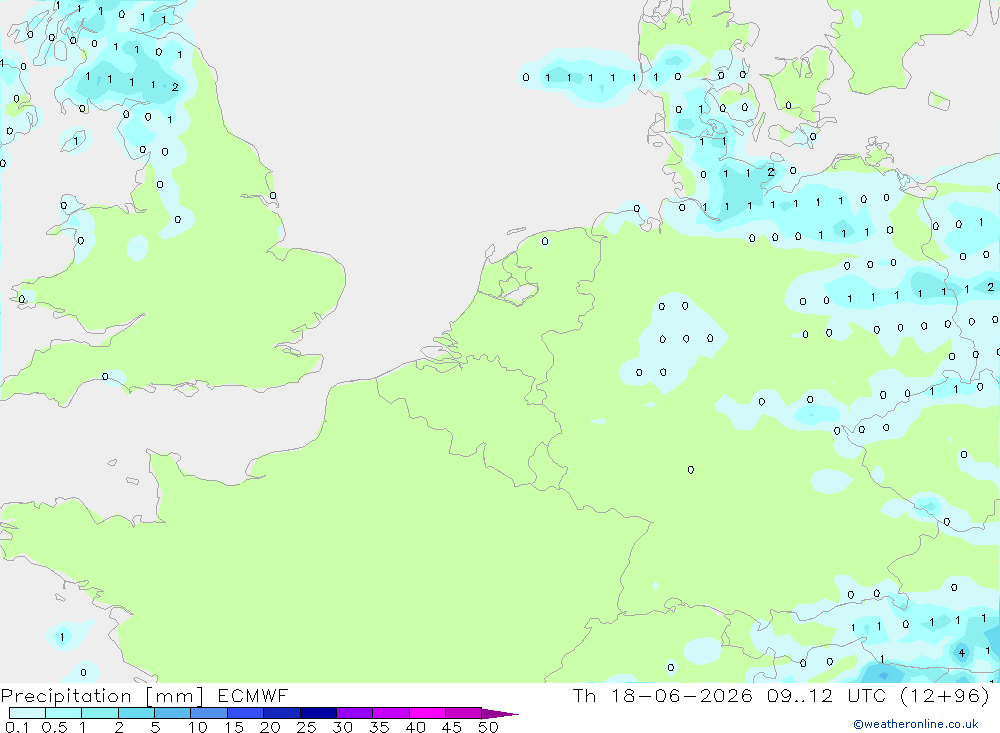Click the legend scale label '0.5'
Image resolution: width=1000 pixels, height=733 pixels.
54,727
